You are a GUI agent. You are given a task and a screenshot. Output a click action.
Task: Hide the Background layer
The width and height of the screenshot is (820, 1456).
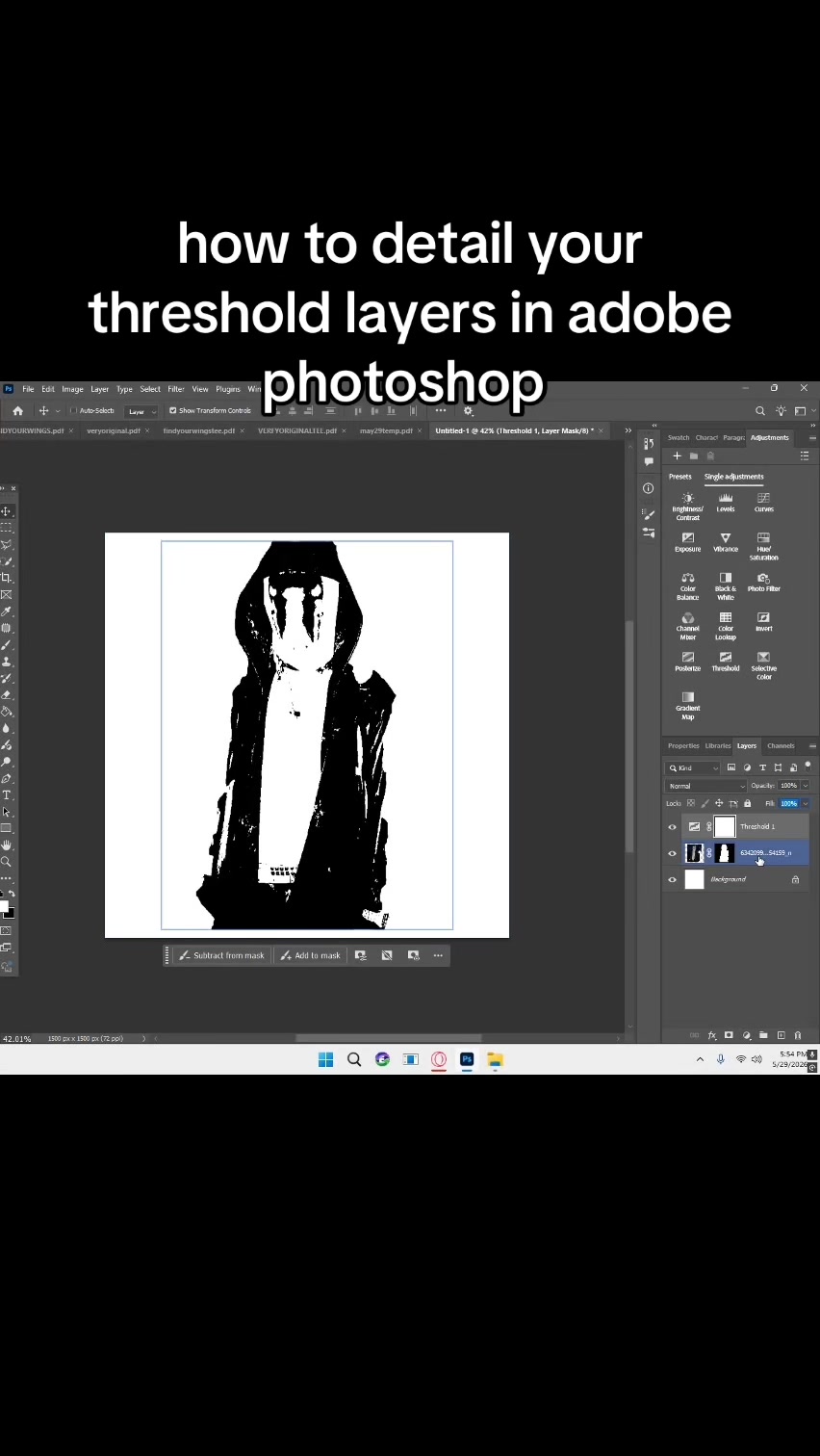coord(672,879)
